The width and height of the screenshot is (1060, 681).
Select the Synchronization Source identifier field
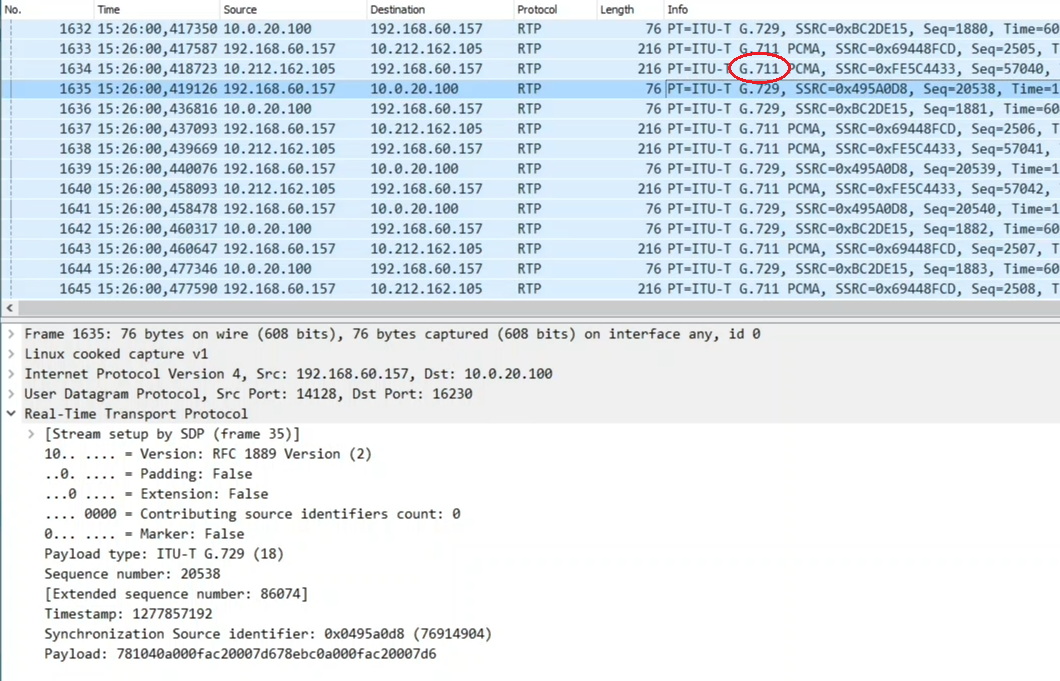pyautogui.click(x=268, y=634)
